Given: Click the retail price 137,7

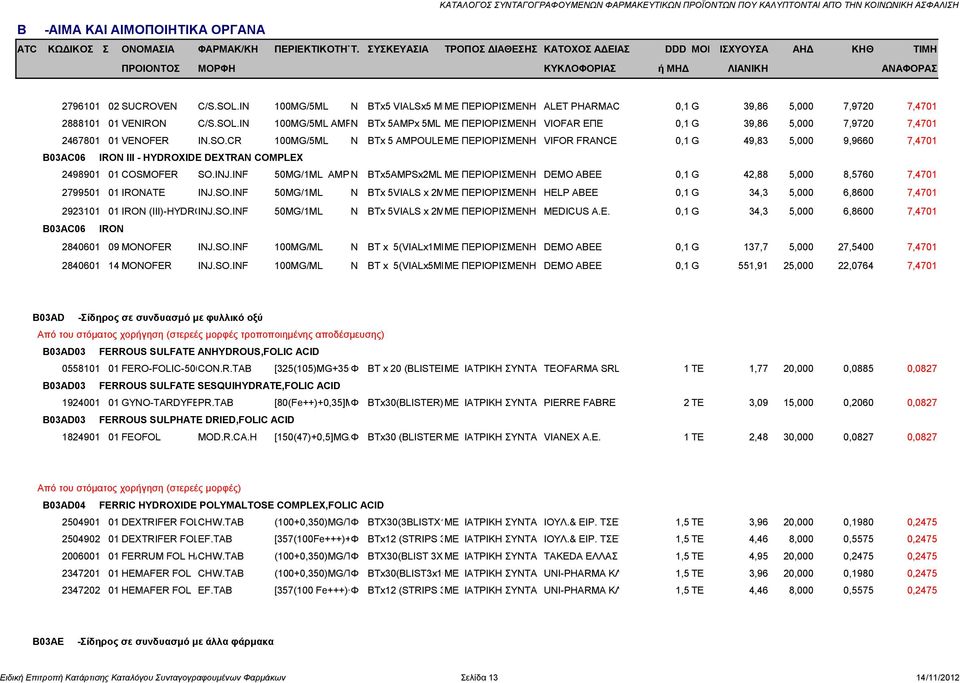Looking at the screenshot, I should pos(756,247).
